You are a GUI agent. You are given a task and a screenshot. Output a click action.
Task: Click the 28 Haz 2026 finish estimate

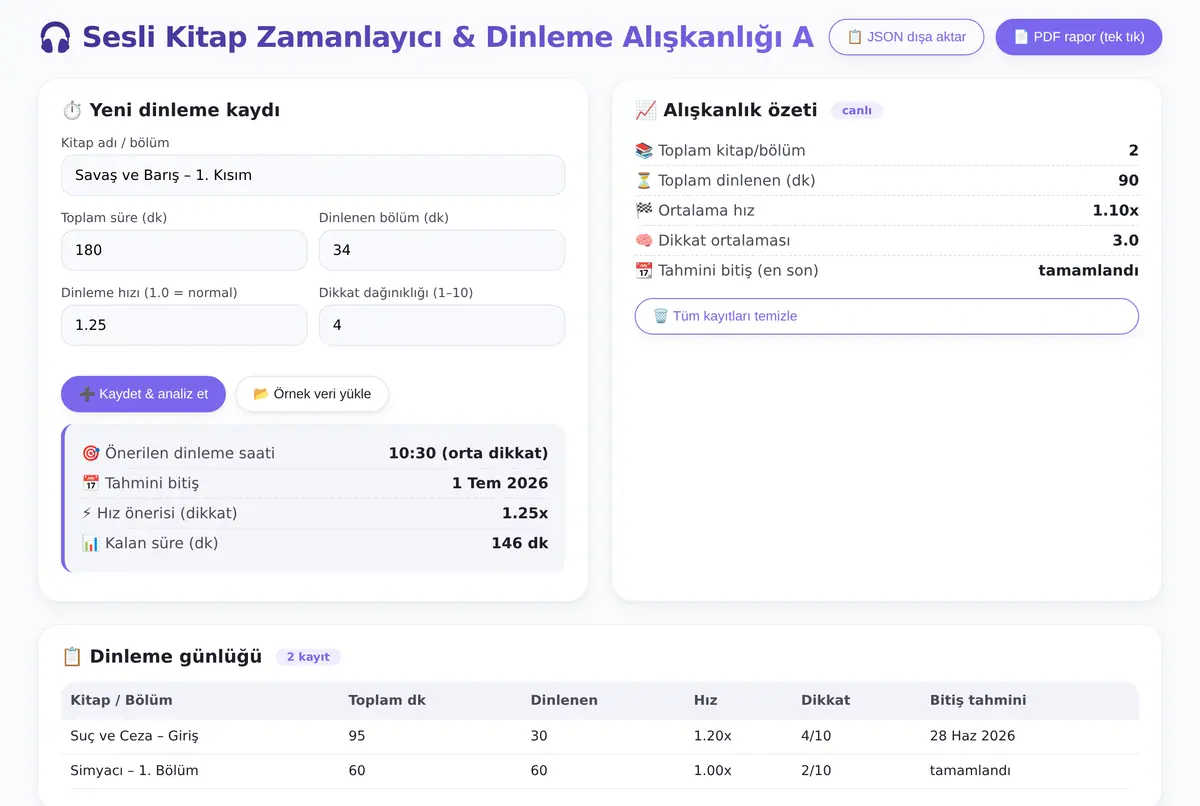pyautogui.click(x=972, y=736)
